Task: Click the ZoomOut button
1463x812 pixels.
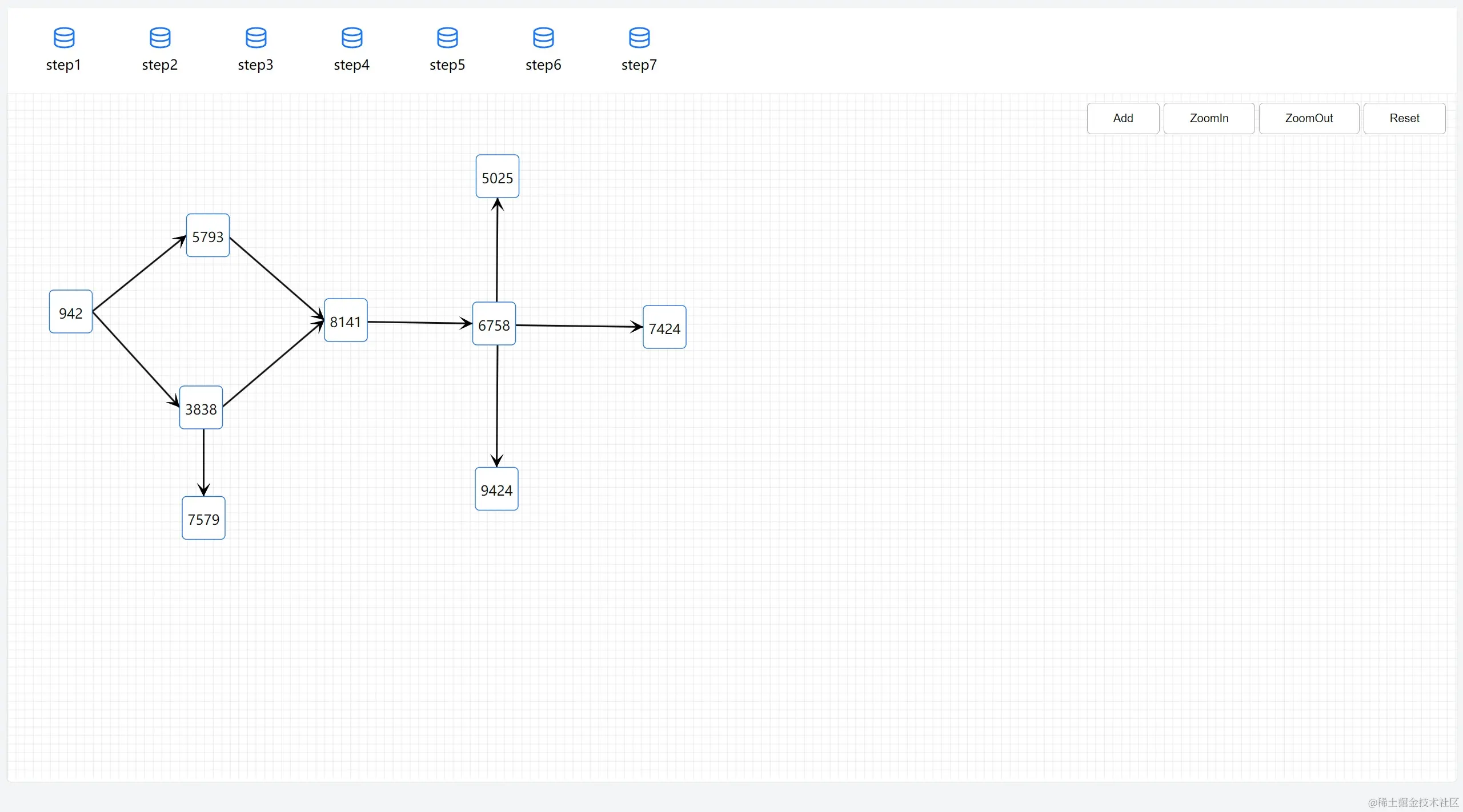Action: (x=1308, y=118)
